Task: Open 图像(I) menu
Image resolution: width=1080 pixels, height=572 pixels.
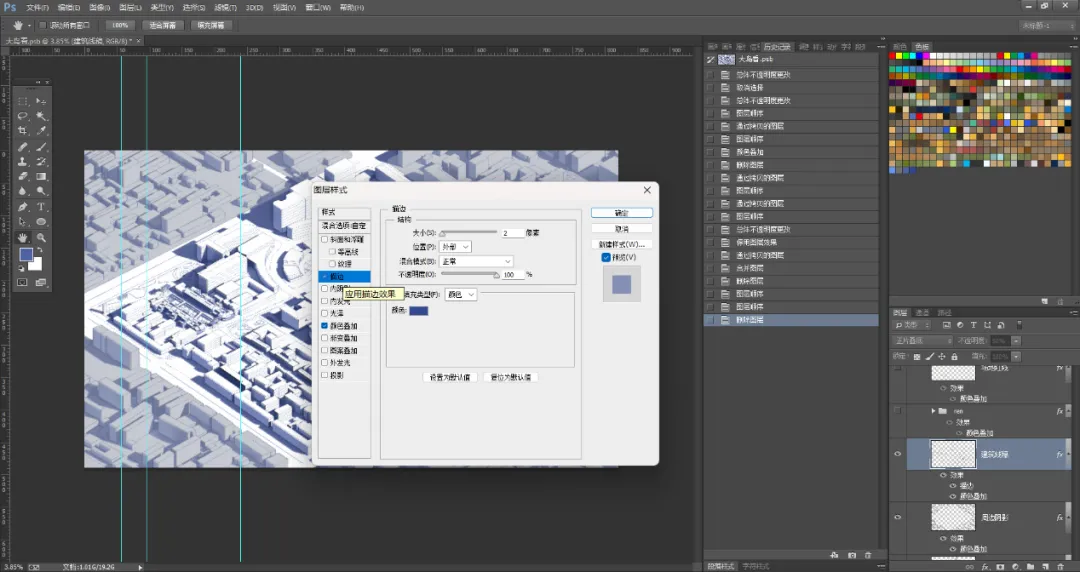Action: pos(99,8)
